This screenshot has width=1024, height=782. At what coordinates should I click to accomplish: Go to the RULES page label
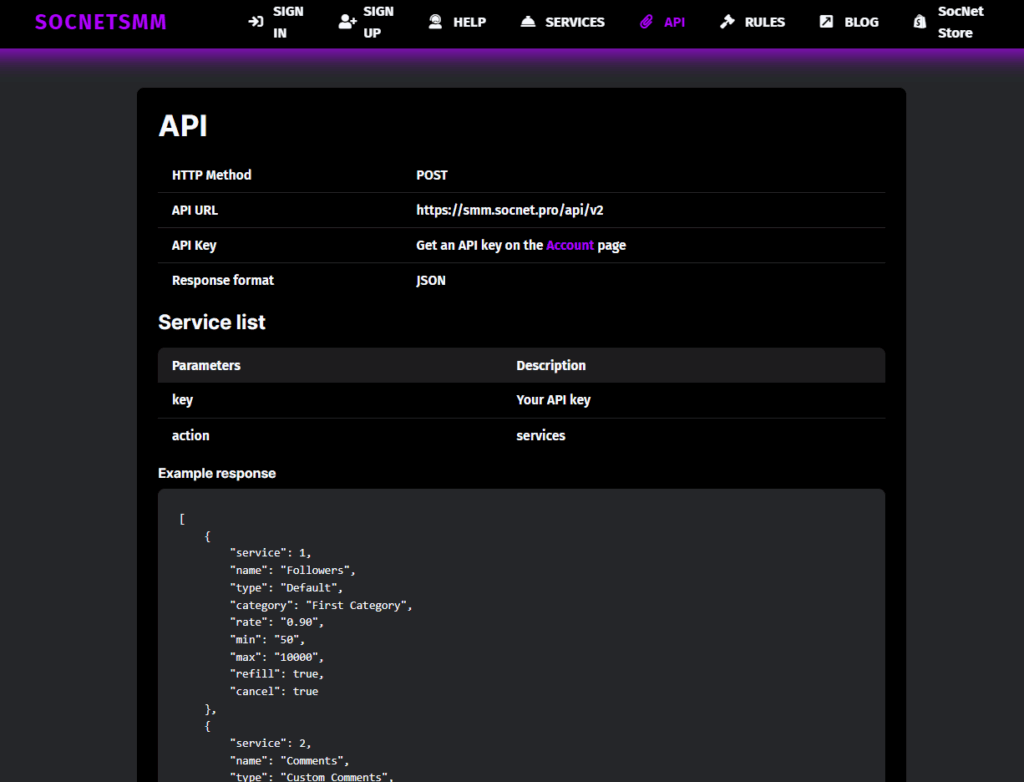764,22
